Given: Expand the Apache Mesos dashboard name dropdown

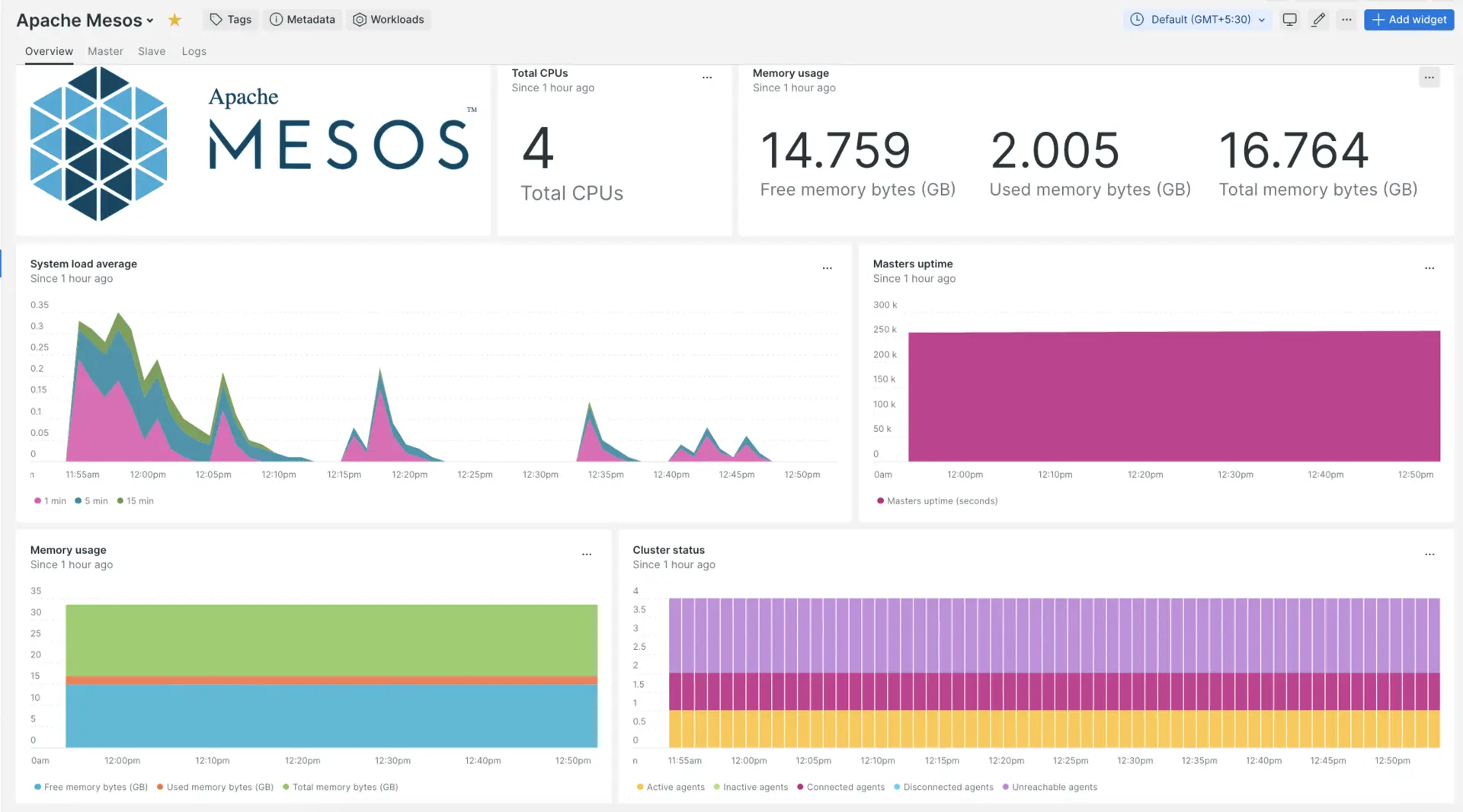Looking at the screenshot, I should pos(150,21).
